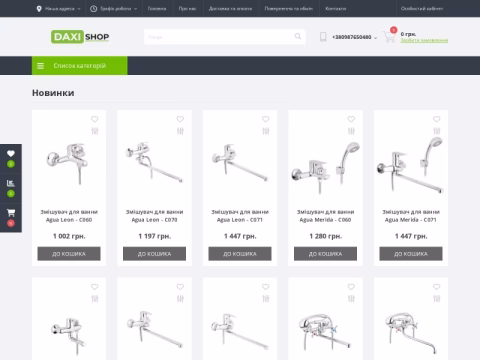Click the 0 грн. cart total

click(x=408, y=34)
